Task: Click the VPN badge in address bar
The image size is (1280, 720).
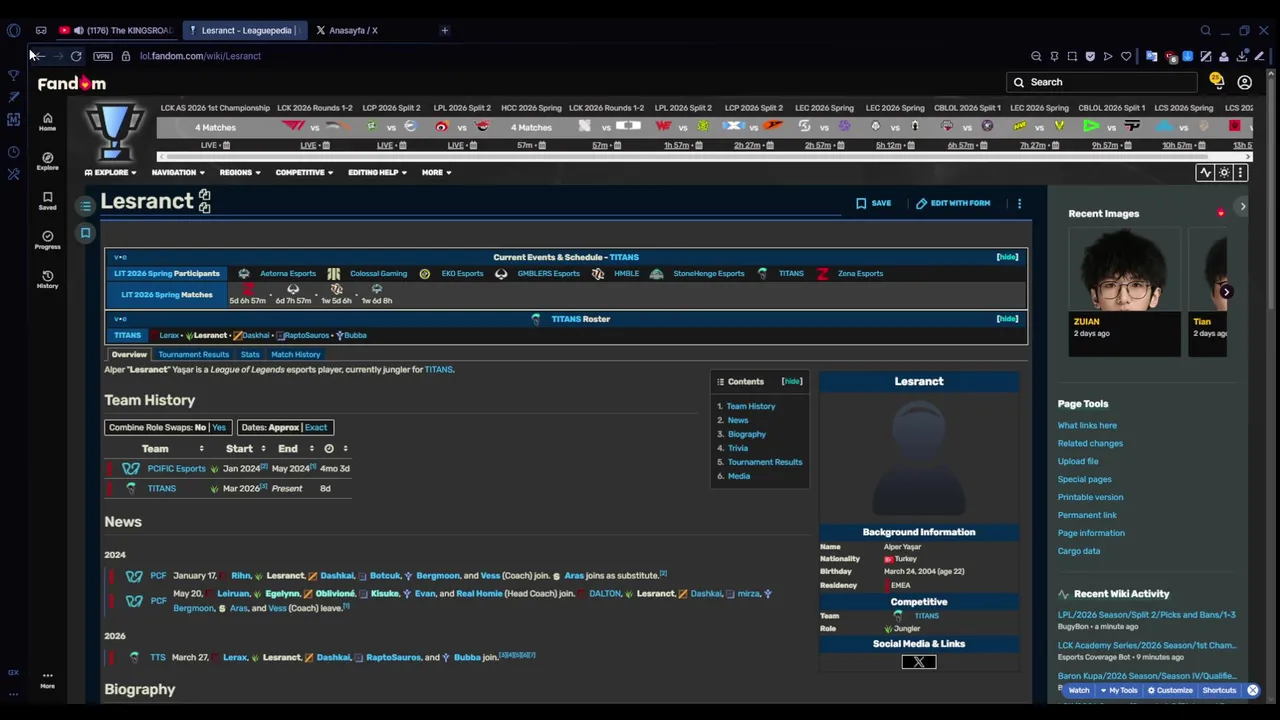Action: (102, 56)
